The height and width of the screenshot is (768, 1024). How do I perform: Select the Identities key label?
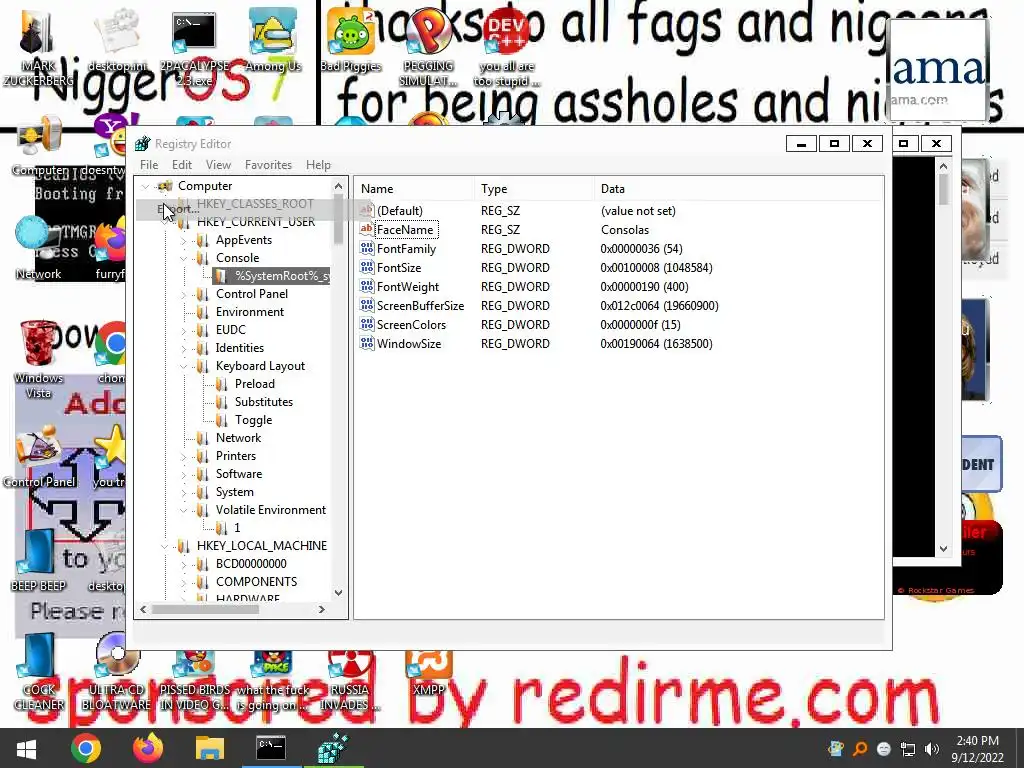(240, 348)
